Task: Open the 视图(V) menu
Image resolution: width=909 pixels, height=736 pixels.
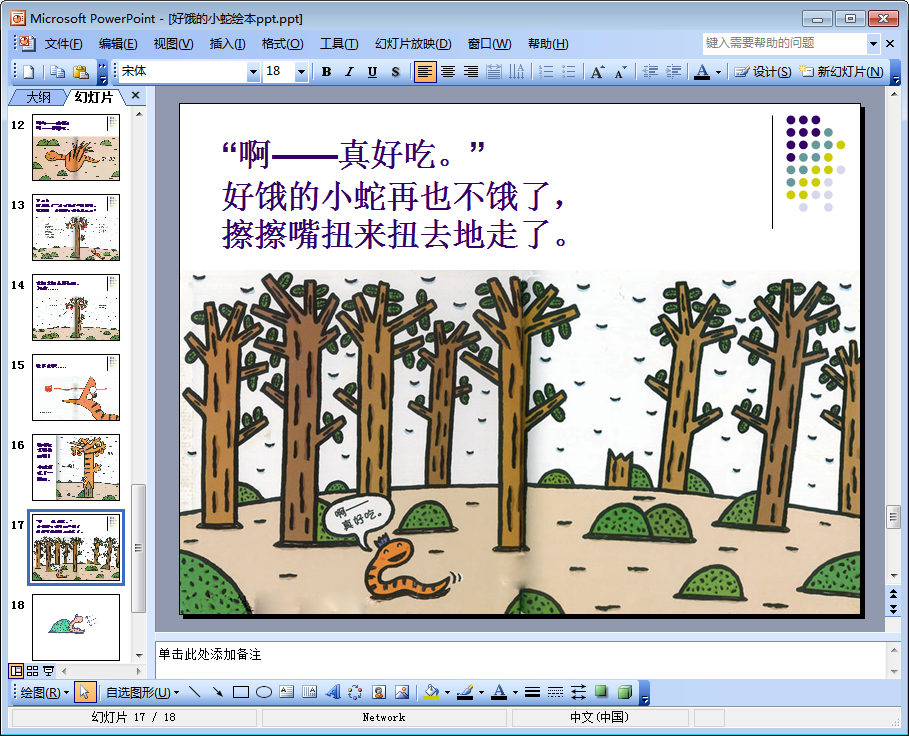Action: point(173,44)
